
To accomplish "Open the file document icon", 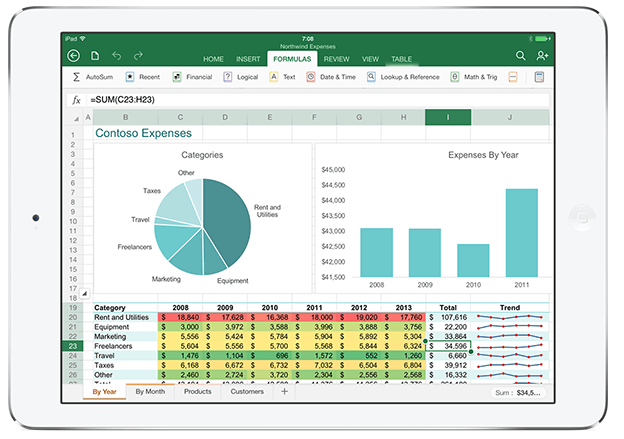I will [x=95, y=56].
